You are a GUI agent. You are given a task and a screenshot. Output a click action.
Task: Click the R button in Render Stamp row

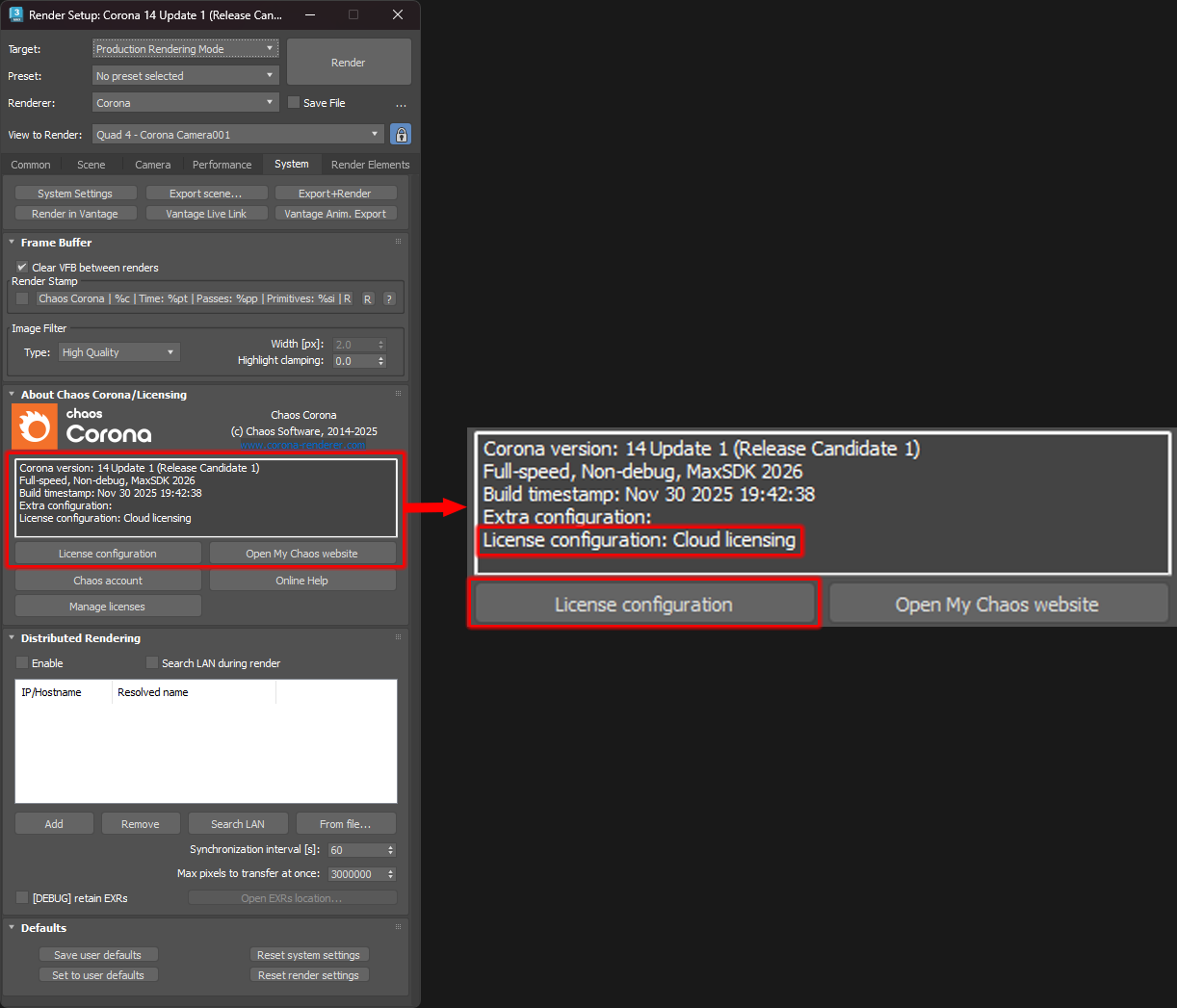pos(368,299)
